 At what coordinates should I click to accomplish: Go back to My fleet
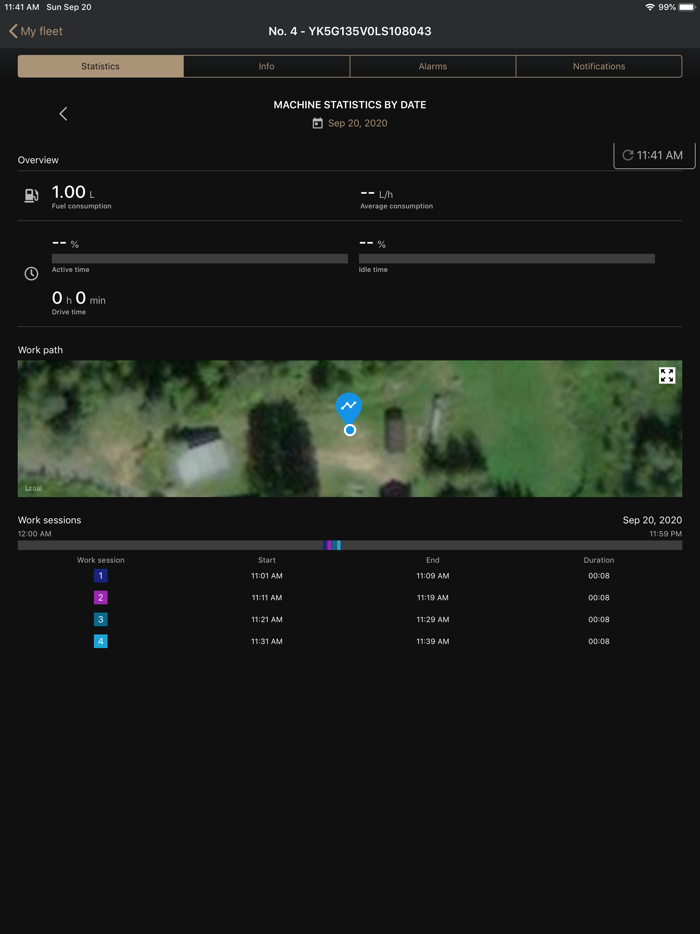(36, 31)
